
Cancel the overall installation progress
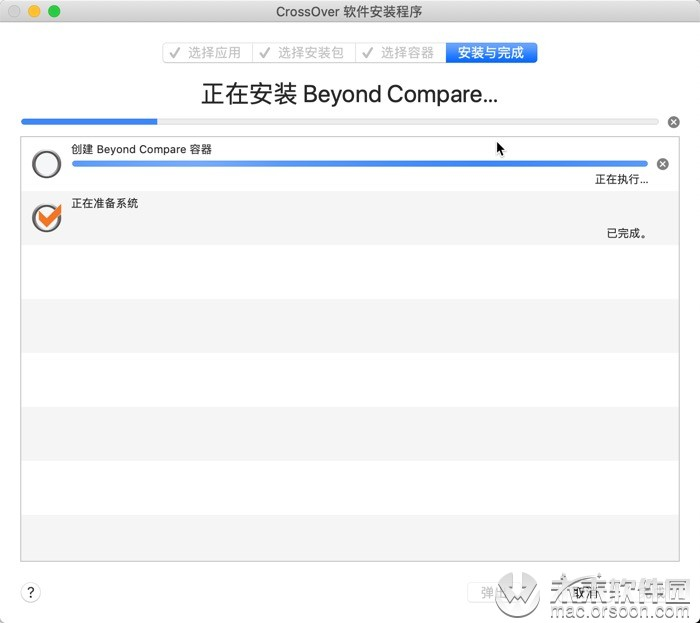coord(674,122)
